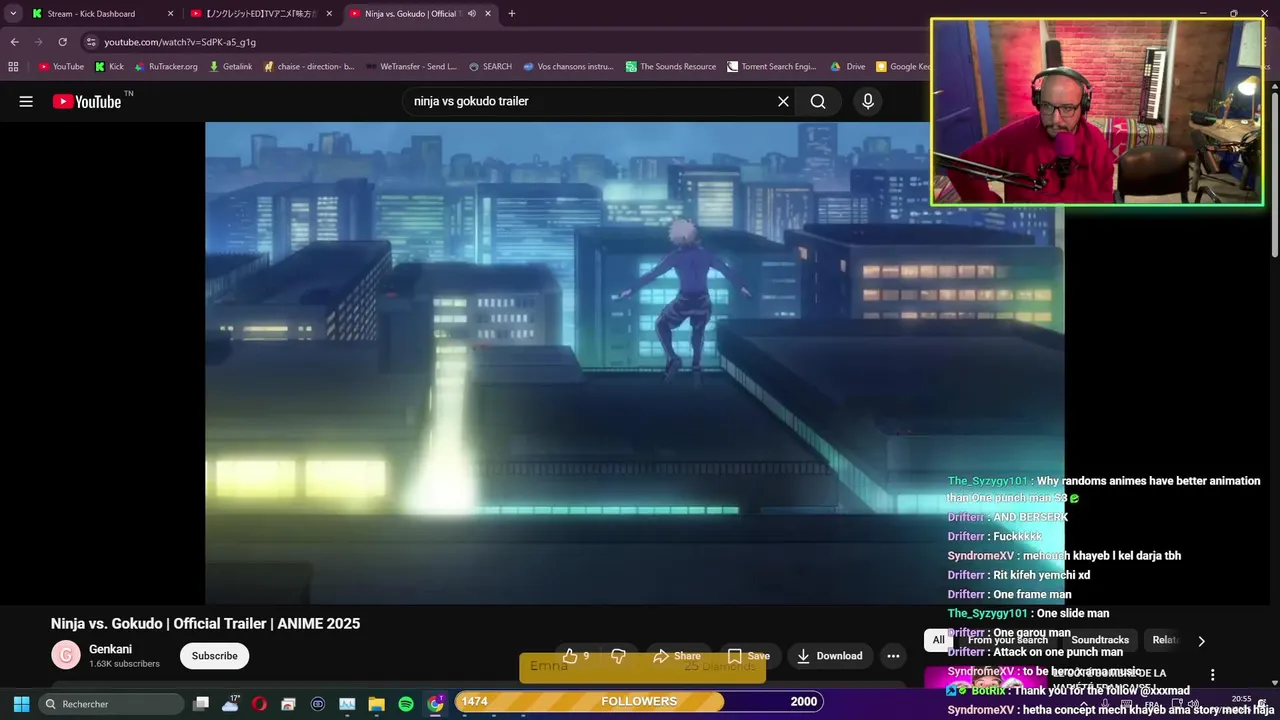This screenshot has width=1280, height=720.
Task: Close the Kick Dashboard tab
Action: coord(170,14)
